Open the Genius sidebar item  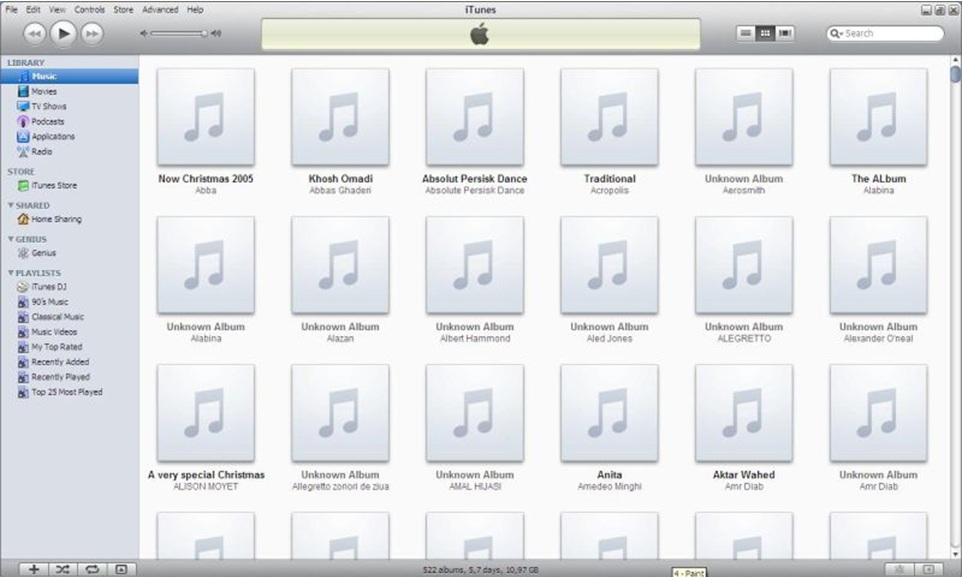coord(44,253)
